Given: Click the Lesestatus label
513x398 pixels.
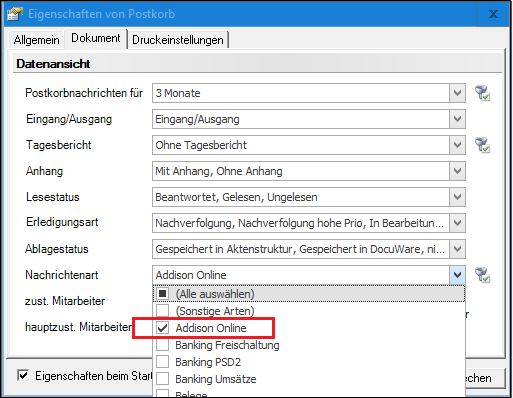Looking at the screenshot, I should point(53,197).
